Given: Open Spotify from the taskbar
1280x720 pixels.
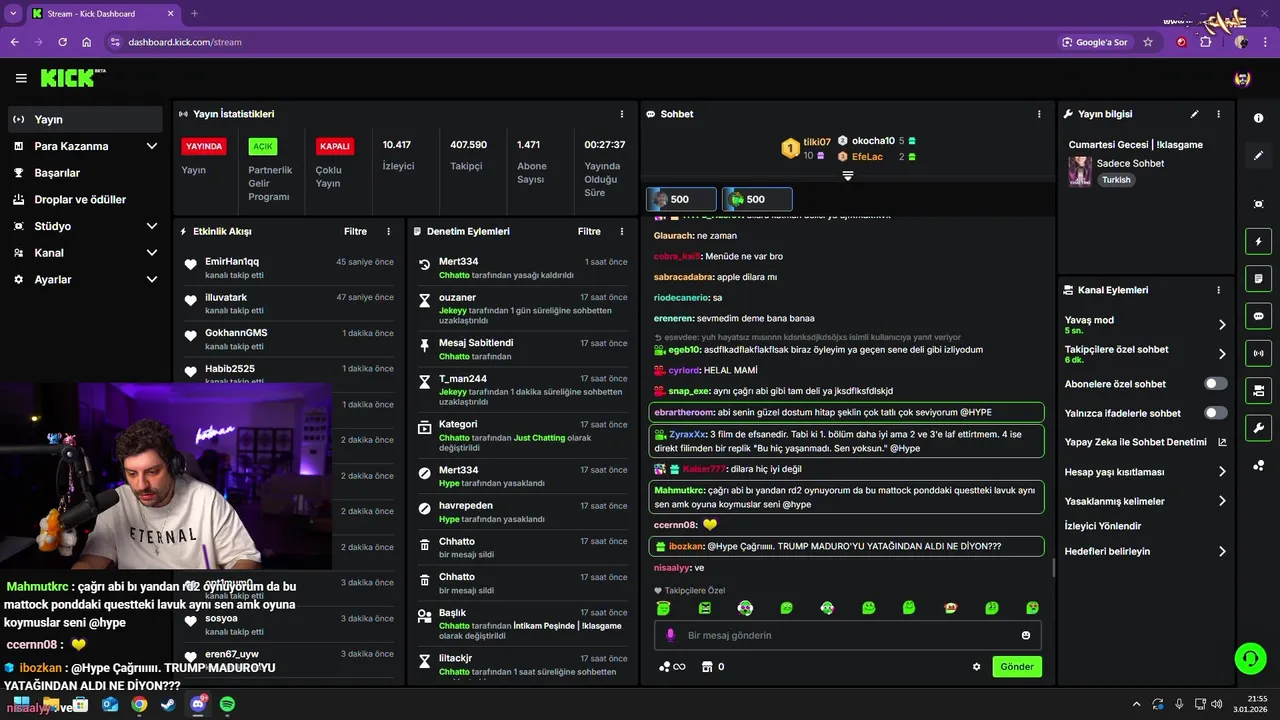Looking at the screenshot, I should (227, 705).
